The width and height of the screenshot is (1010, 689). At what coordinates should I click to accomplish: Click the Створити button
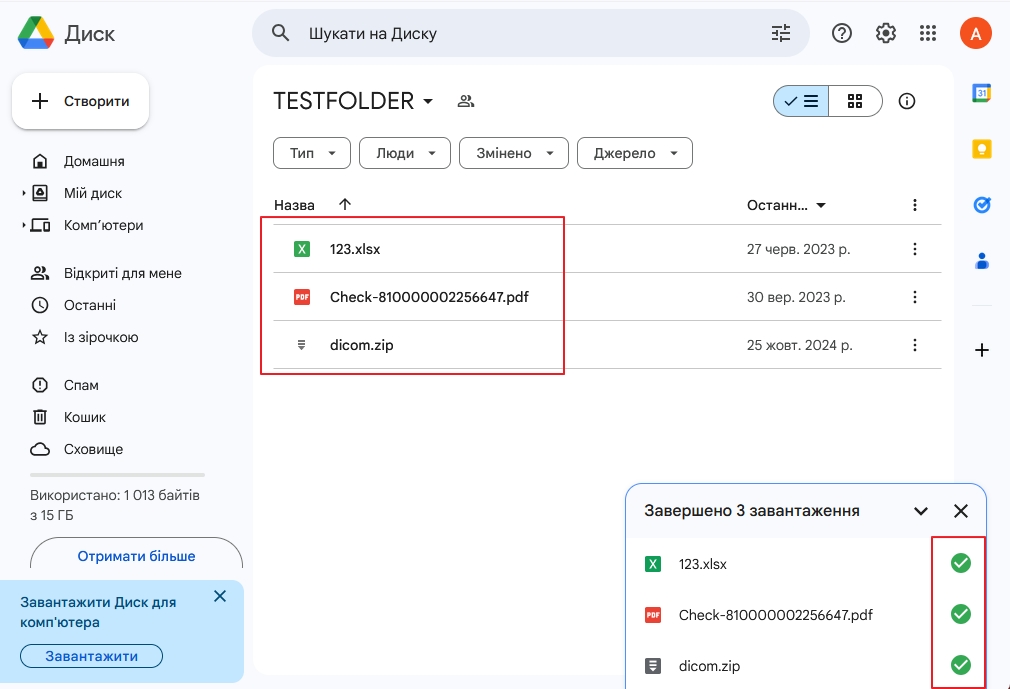(x=81, y=101)
